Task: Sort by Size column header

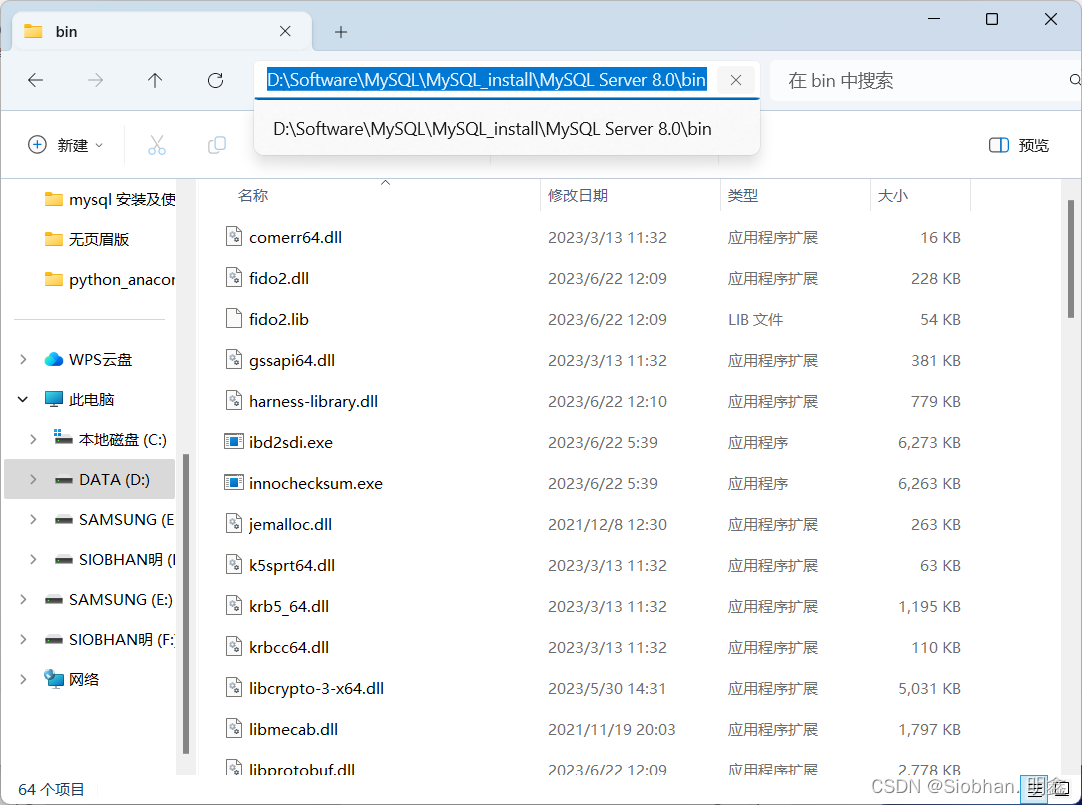Action: (x=893, y=196)
